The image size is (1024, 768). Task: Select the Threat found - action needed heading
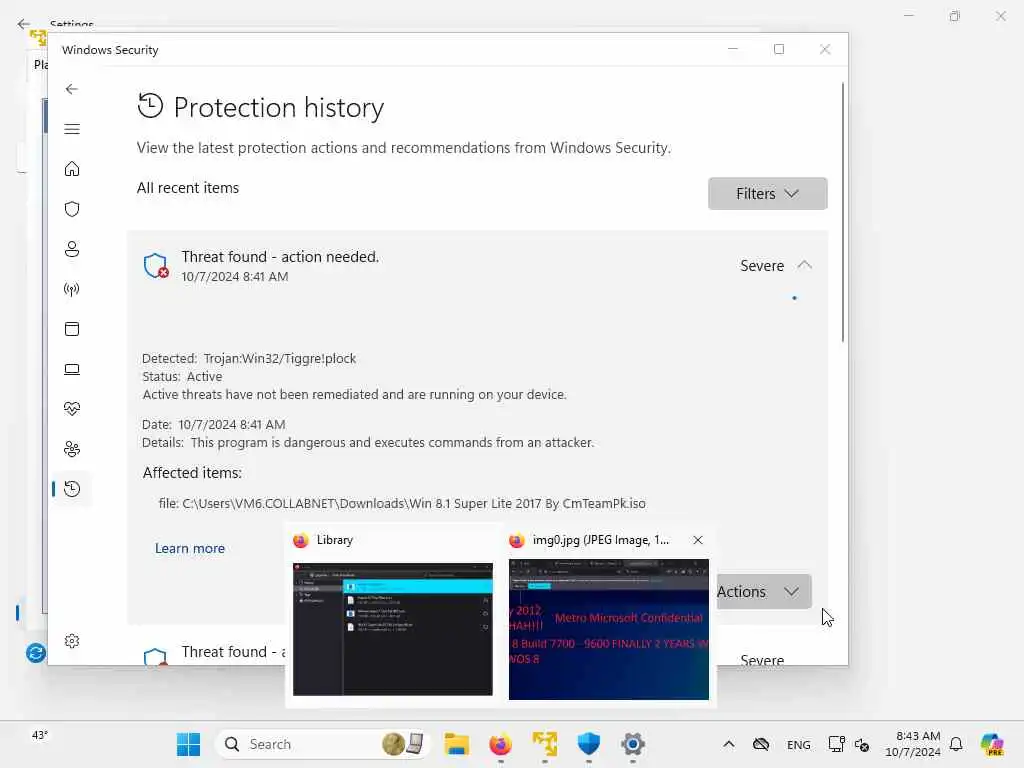click(x=280, y=257)
